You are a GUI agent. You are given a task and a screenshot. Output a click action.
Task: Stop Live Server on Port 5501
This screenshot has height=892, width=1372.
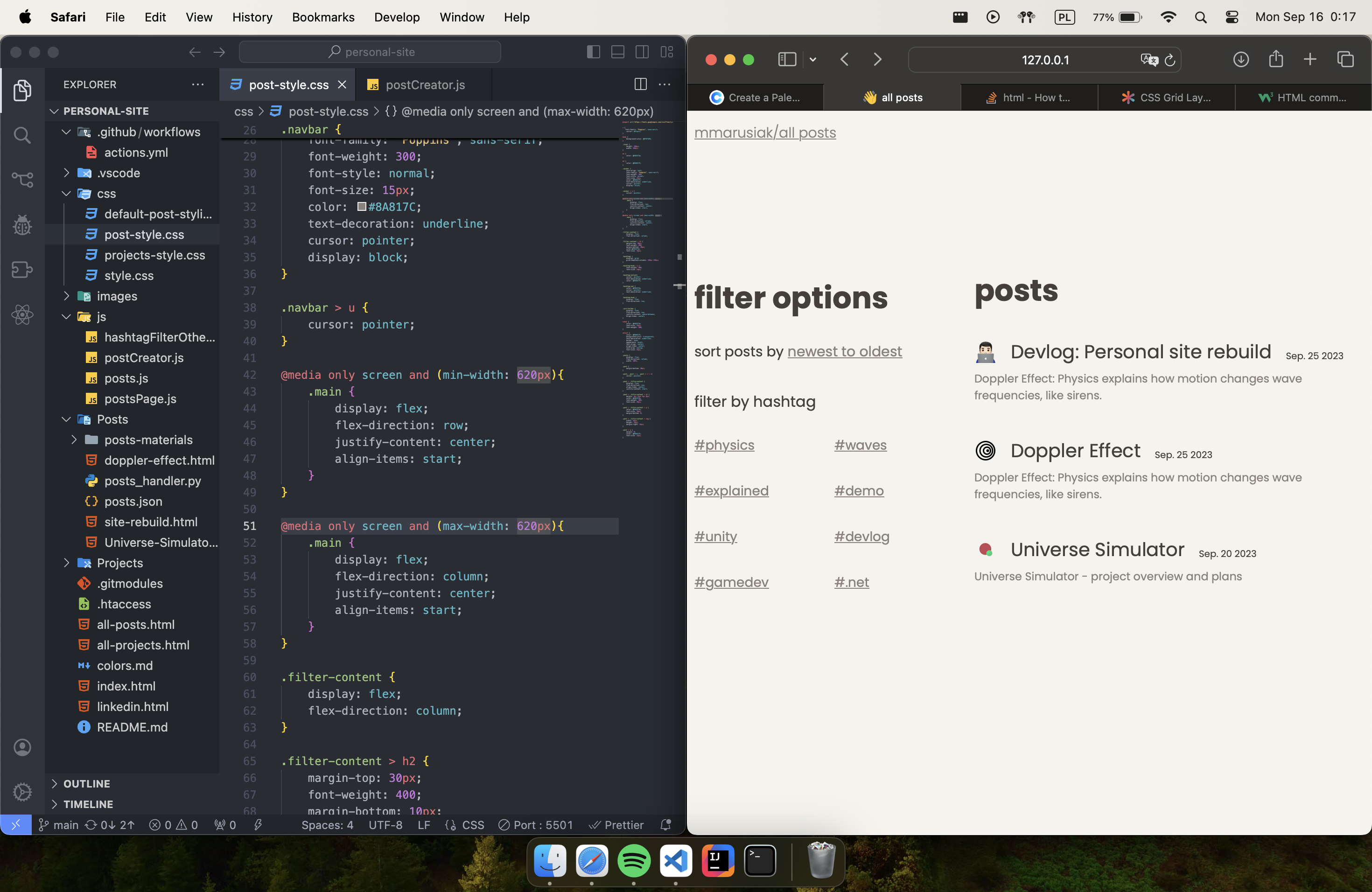(x=536, y=824)
